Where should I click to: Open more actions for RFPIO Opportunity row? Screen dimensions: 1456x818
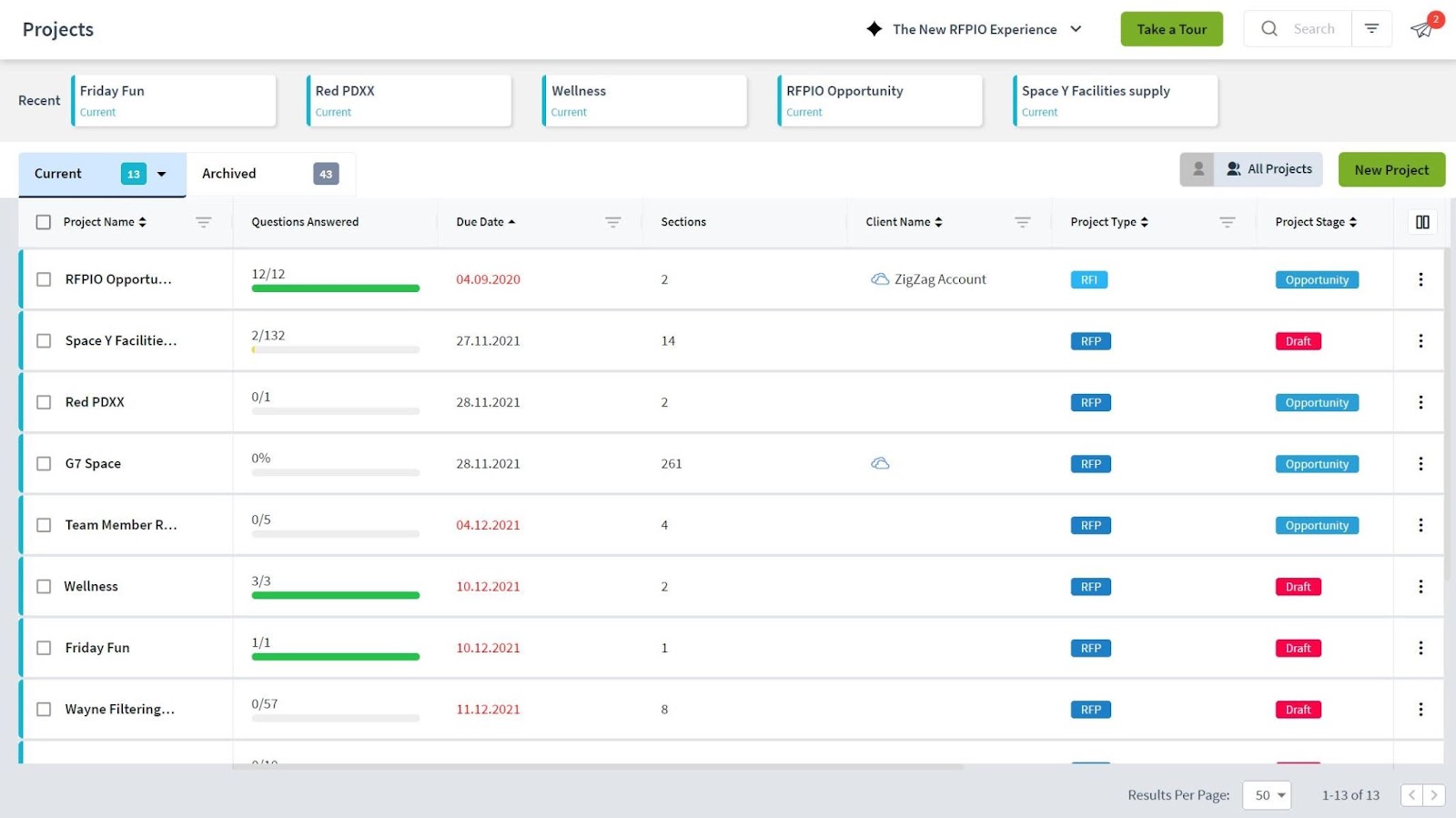click(x=1421, y=279)
